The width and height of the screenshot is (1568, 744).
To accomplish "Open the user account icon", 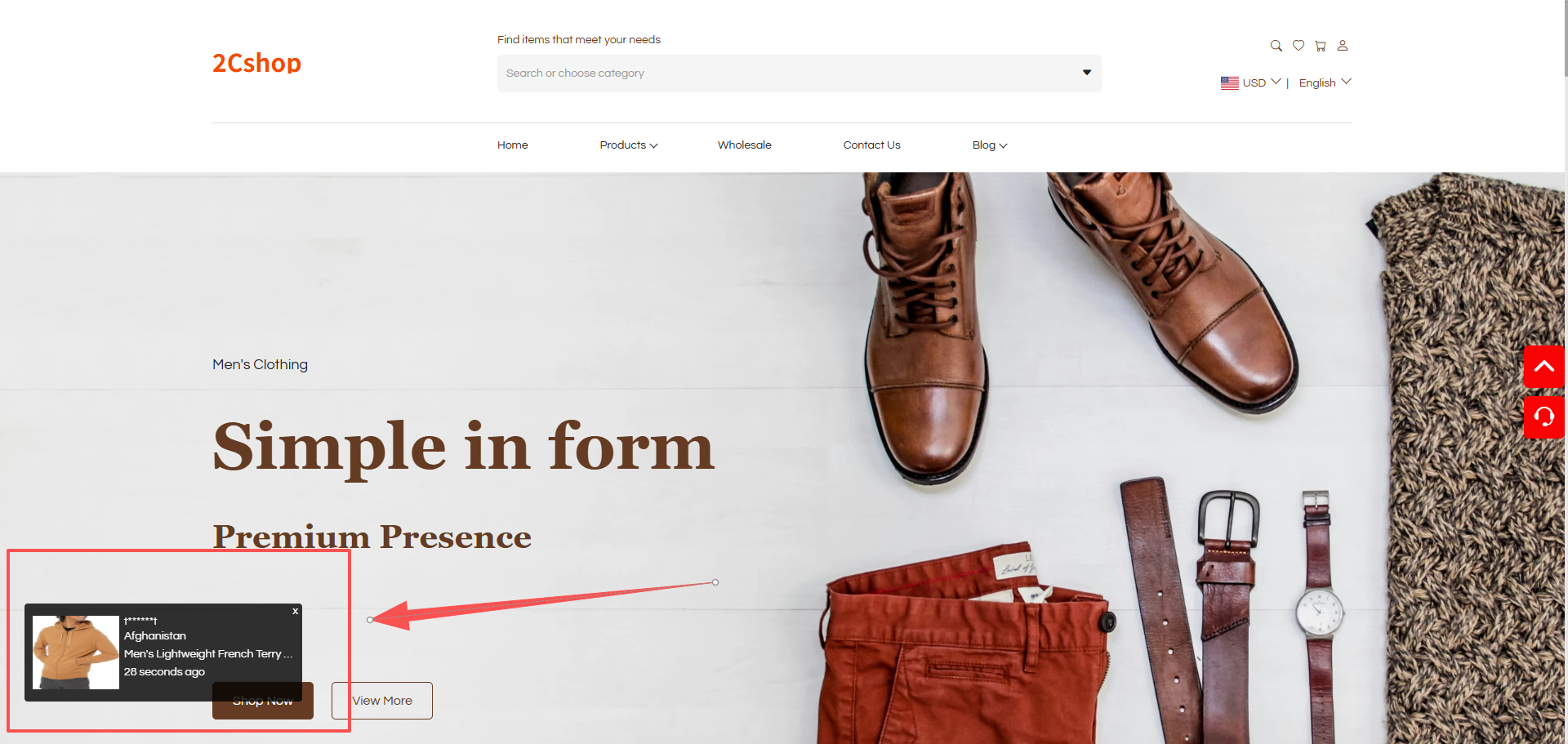I will click(x=1342, y=46).
